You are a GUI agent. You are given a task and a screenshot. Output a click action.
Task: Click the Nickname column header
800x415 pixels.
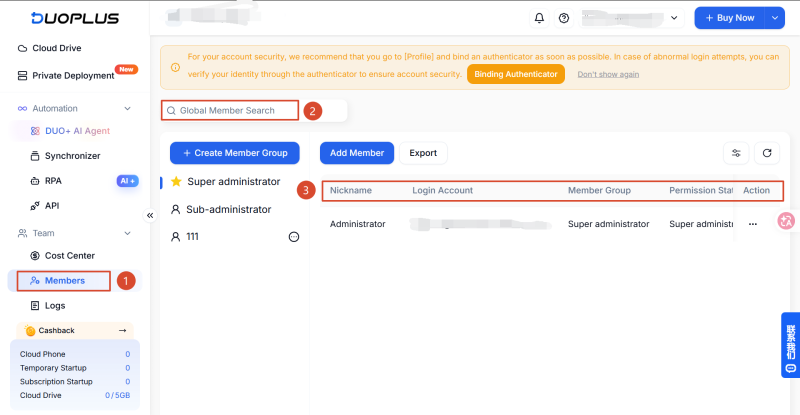351,190
